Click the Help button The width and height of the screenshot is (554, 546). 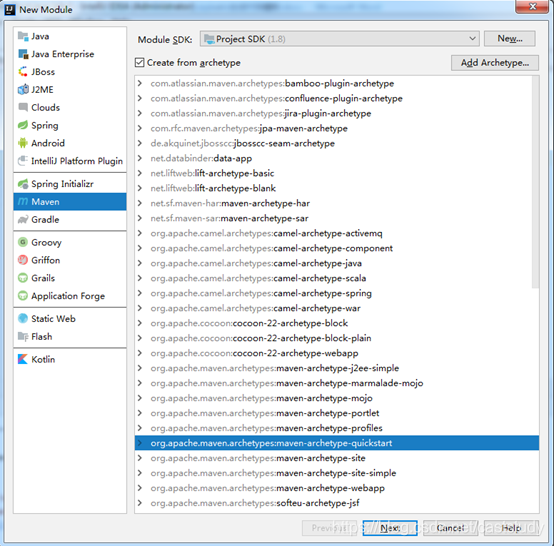(511, 528)
